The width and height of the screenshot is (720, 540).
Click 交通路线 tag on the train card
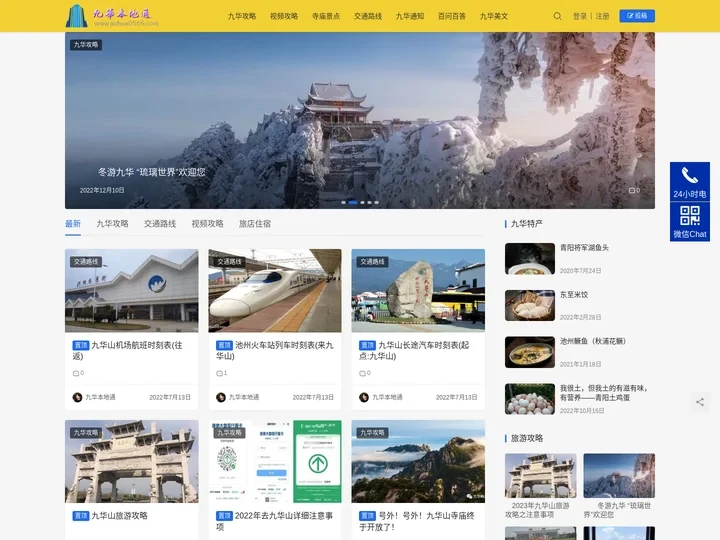[230, 262]
